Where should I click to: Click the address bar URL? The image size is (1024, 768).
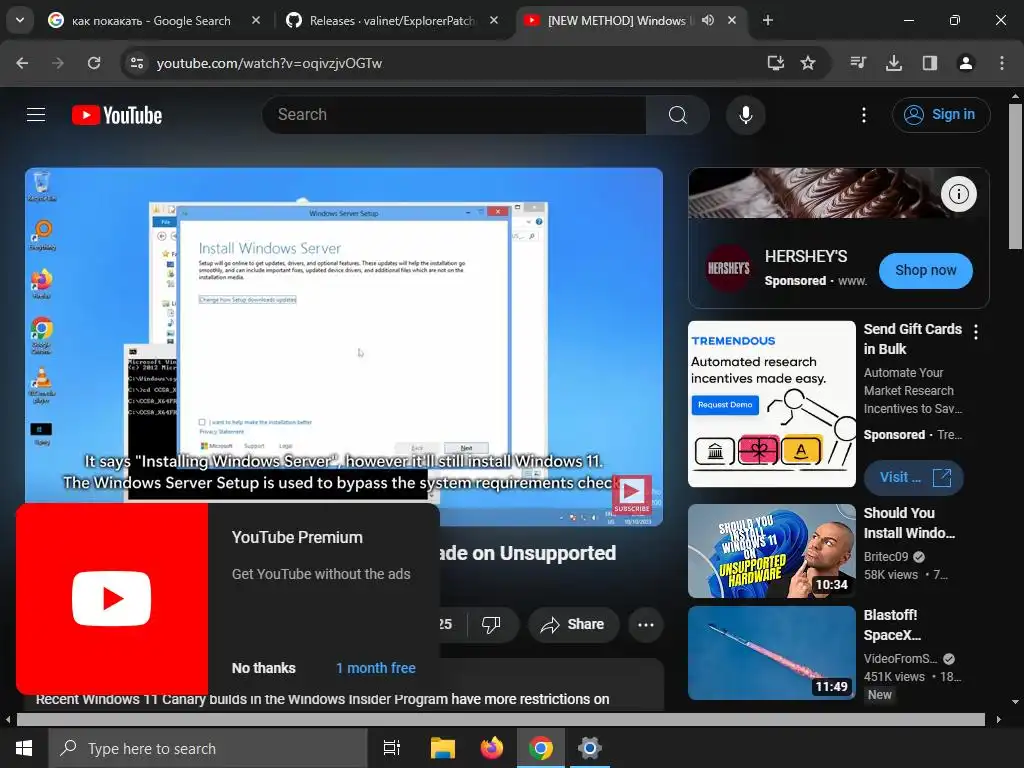(x=269, y=63)
